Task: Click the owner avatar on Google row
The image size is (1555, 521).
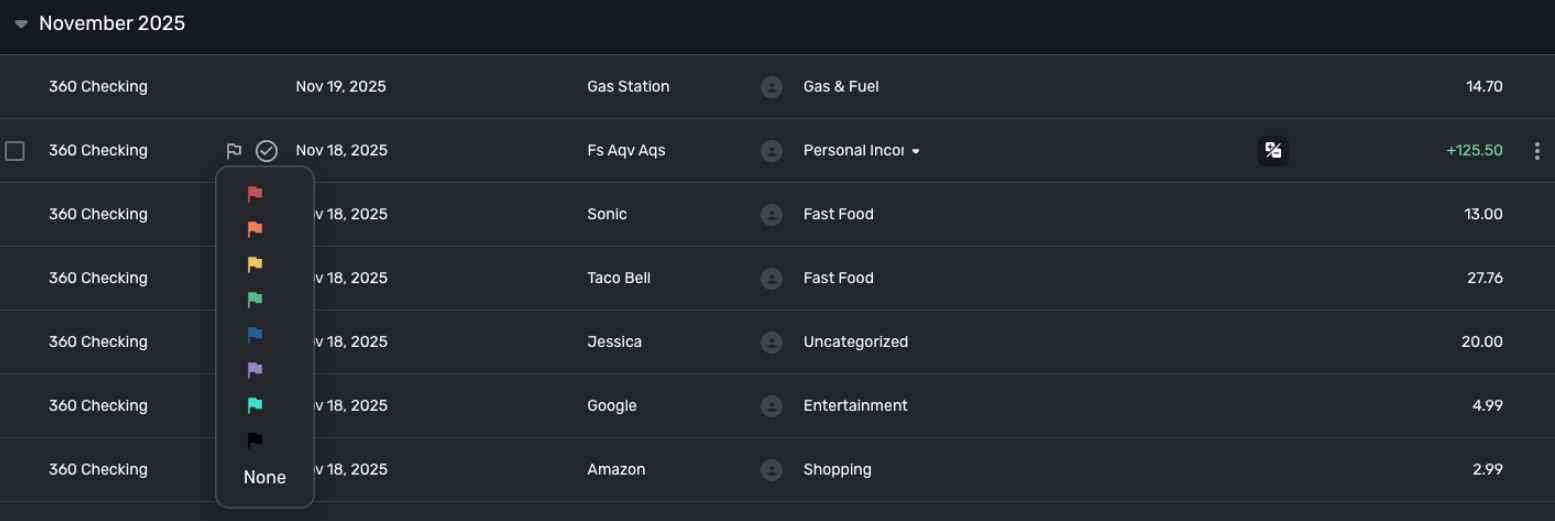Action: click(x=771, y=406)
